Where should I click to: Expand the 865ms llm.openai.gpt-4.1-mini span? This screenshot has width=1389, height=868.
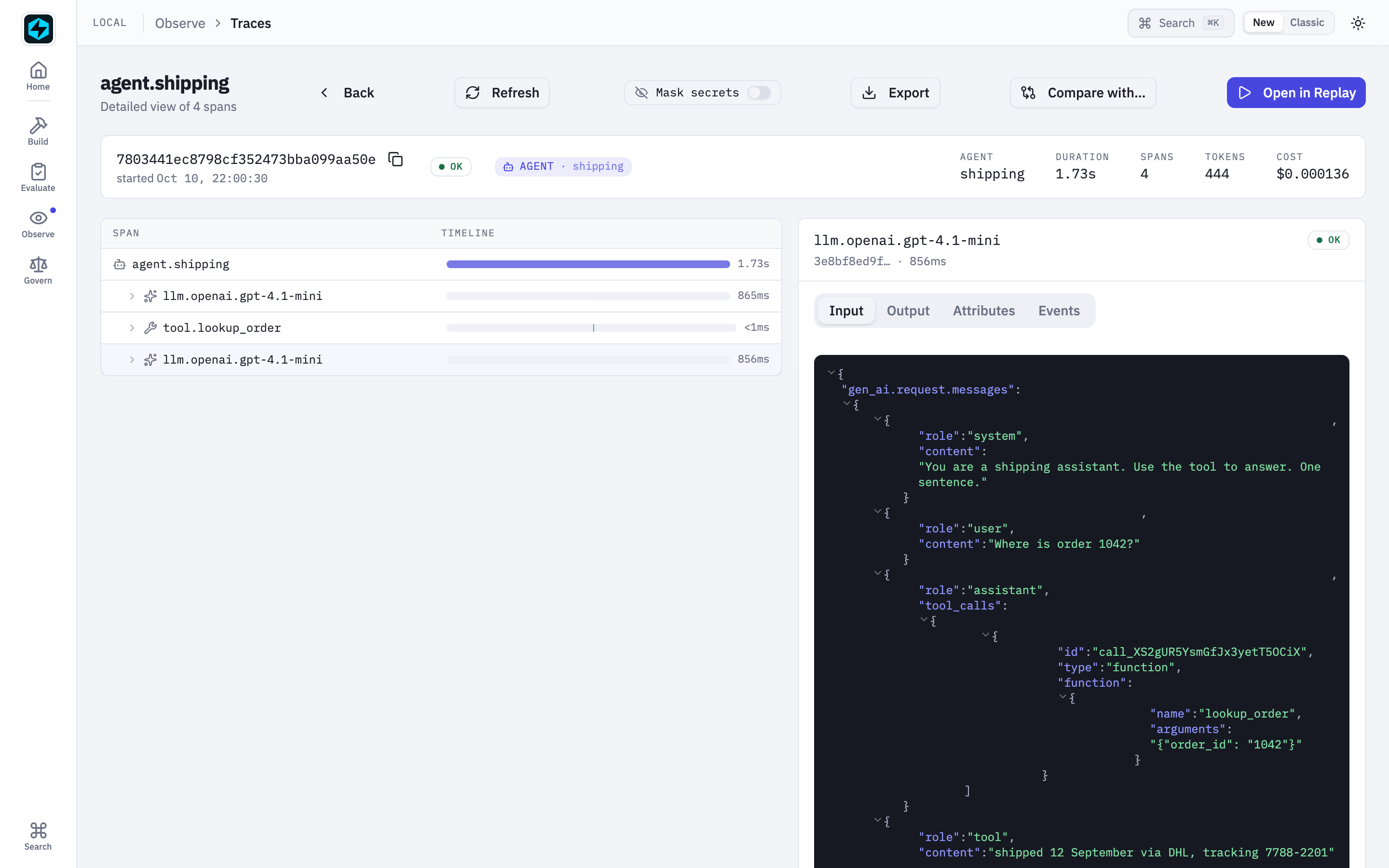pos(132,296)
